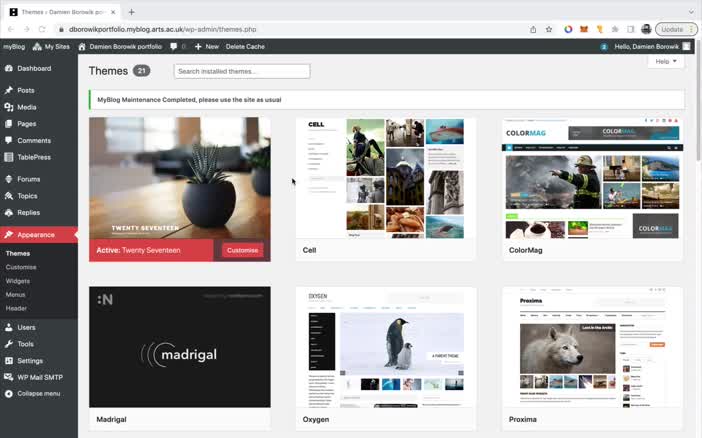Viewport: 702px width, 438px height.
Task: Open the Widgets submenu item
Action: (x=18, y=281)
